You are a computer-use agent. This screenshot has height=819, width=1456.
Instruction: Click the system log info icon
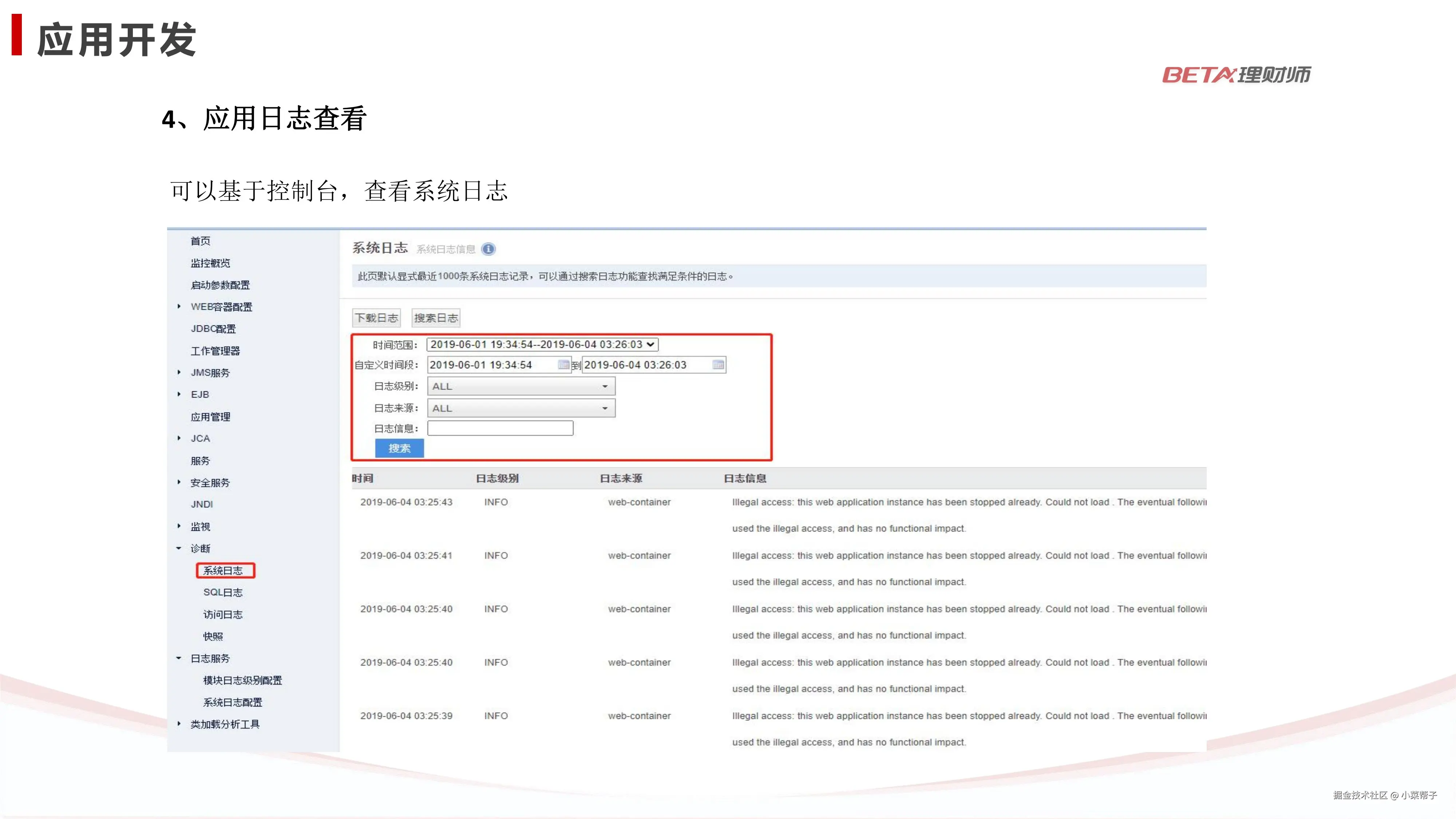point(488,249)
